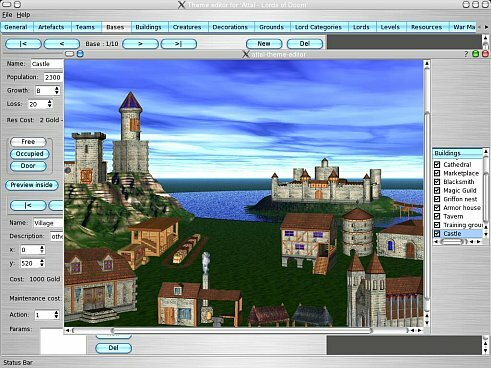This screenshot has width=491, height=368.
Task: Click the Free button
Action: click(x=28, y=142)
